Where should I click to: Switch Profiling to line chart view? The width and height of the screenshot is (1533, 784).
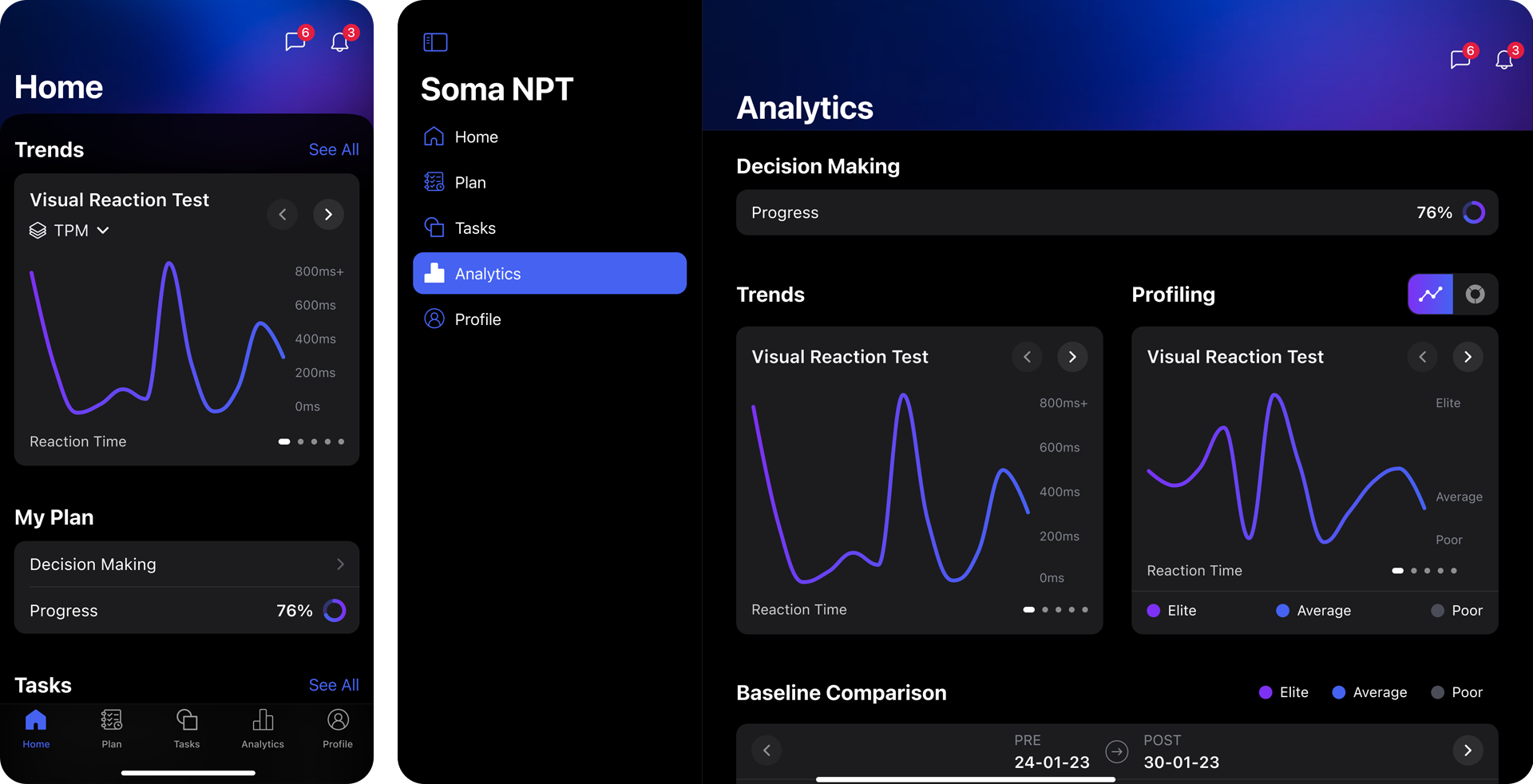click(1430, 294)
